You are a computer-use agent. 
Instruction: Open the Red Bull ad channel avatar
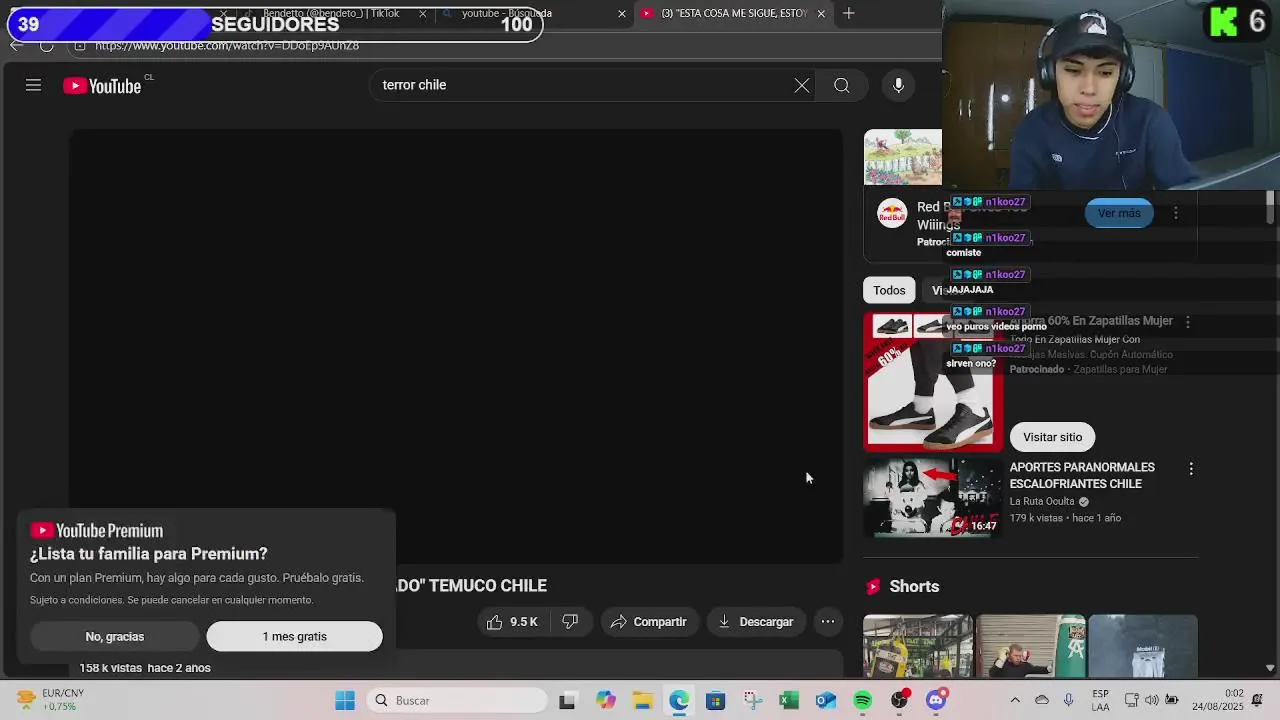(x=892, y=214)
